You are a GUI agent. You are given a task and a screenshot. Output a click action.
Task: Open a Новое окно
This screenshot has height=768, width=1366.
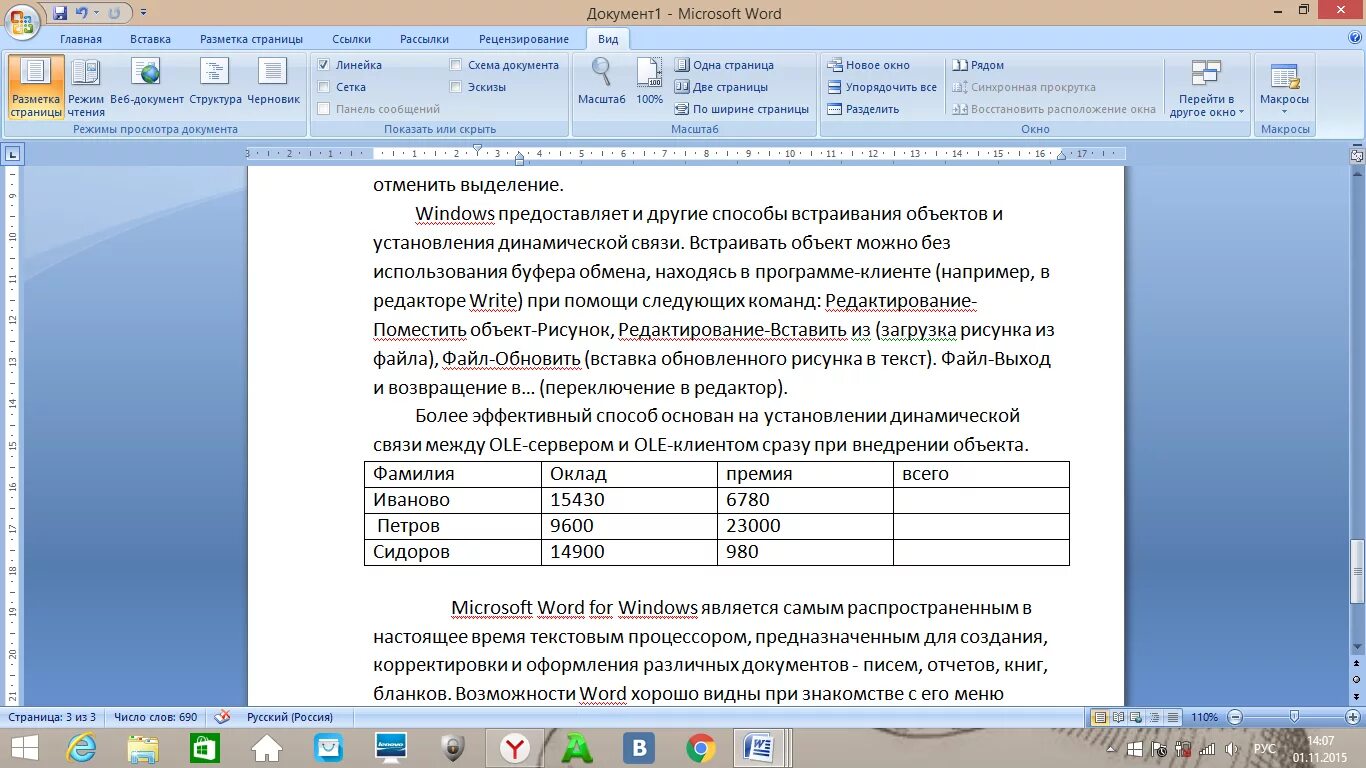click(x=868, y=65)
